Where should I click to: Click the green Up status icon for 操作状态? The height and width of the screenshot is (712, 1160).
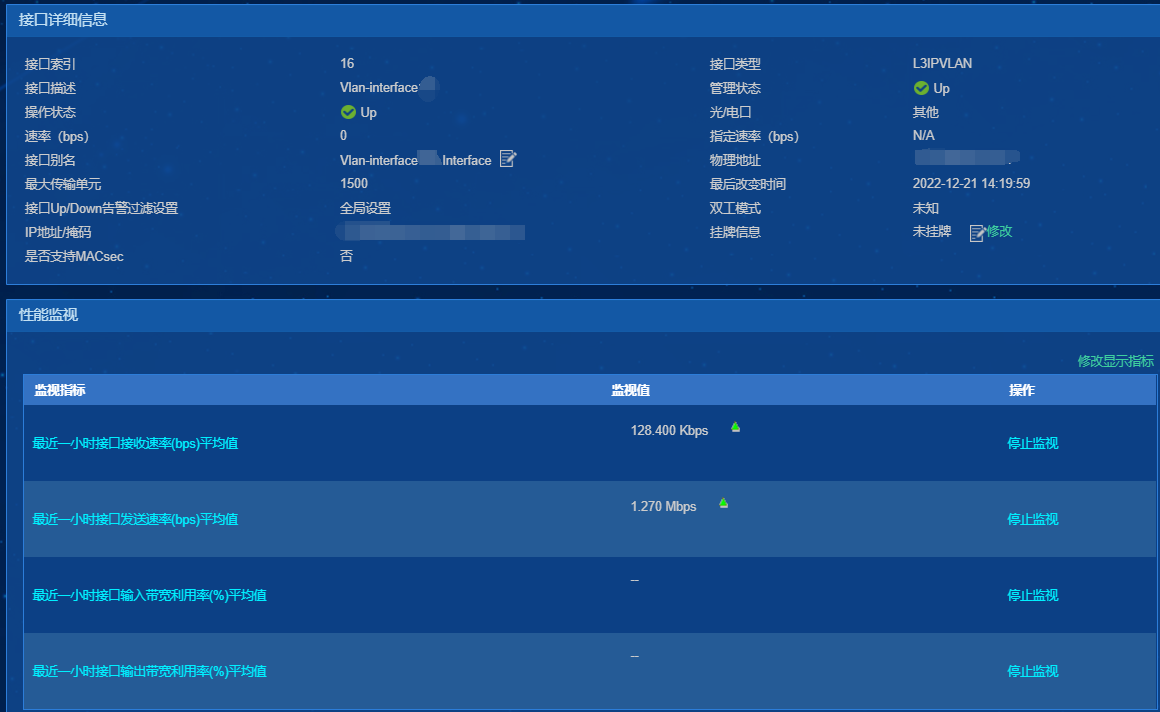pyautogui.click(x=348, y=112)
